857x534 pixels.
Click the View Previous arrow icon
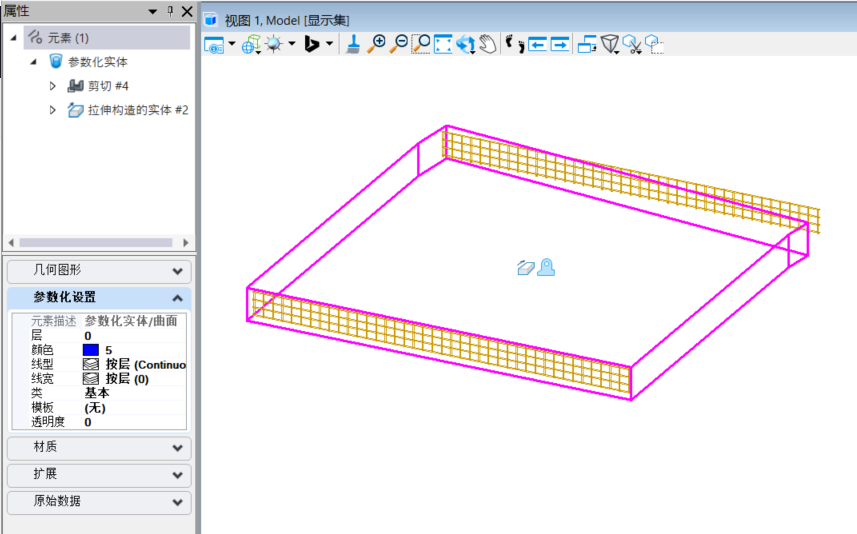(x=537, y=44)
